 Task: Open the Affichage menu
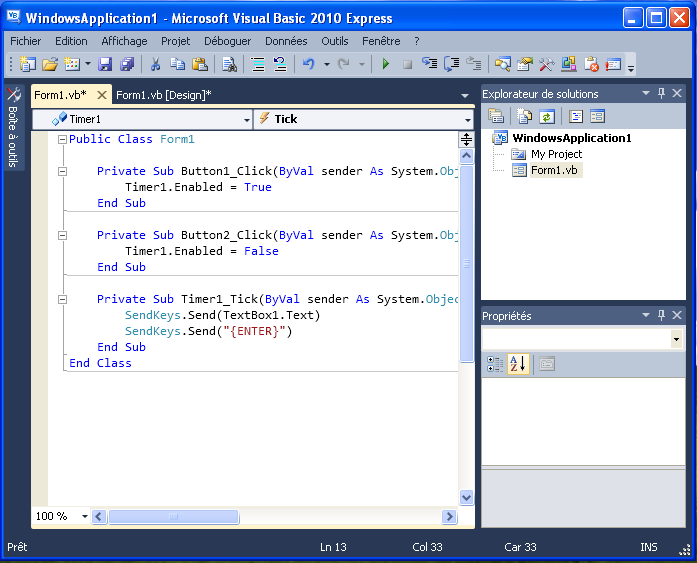(124, 41)
